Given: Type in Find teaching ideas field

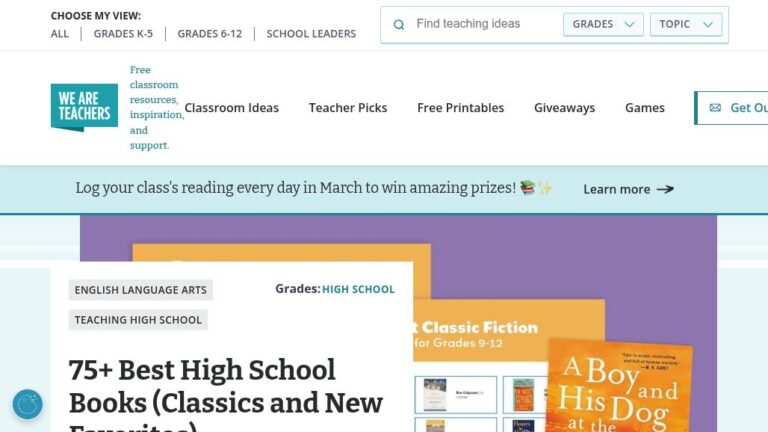Looking at the screenshot, I should (484, 24).
